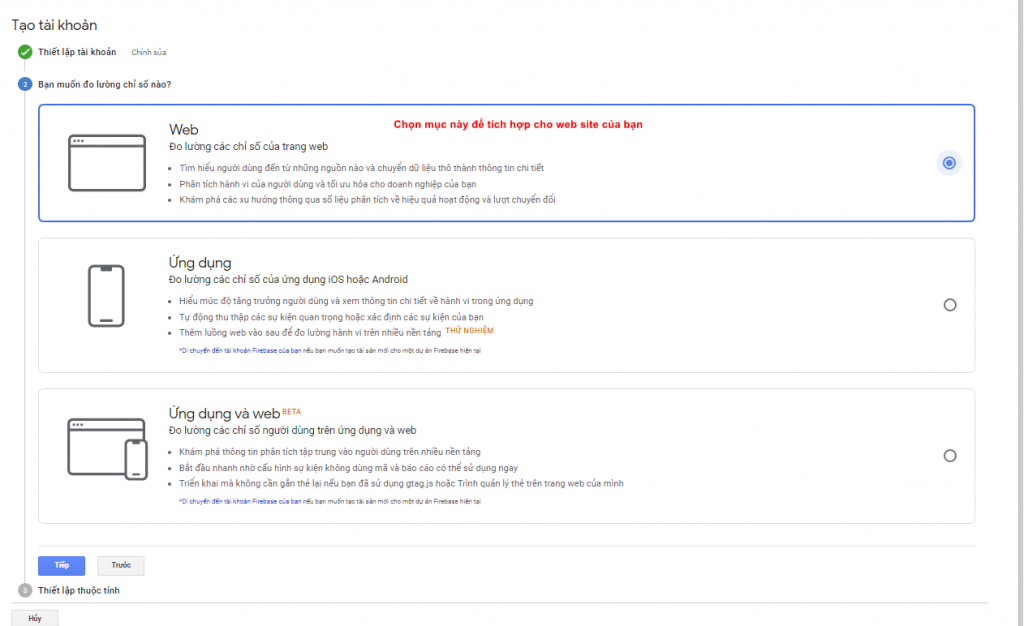Click the gray step 3 number icon
Viewport: 1024px width, 626px height.
[x=24, y=591]
